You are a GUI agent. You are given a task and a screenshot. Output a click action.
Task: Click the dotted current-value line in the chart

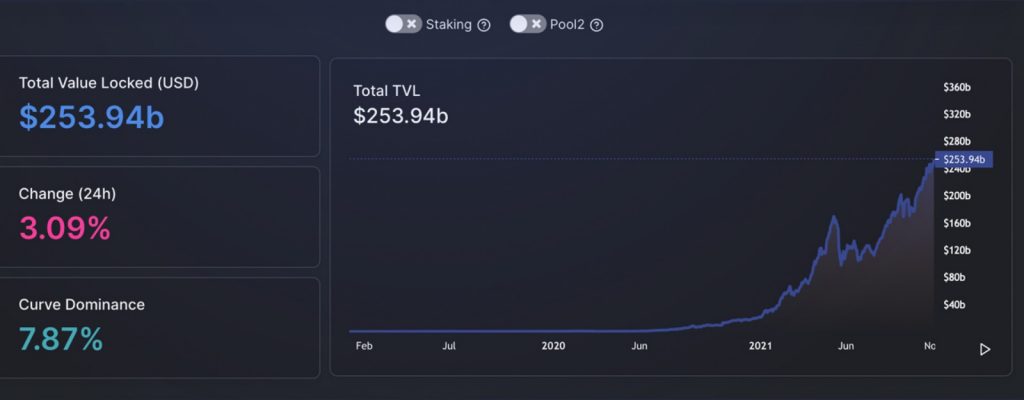coord(640,159)
